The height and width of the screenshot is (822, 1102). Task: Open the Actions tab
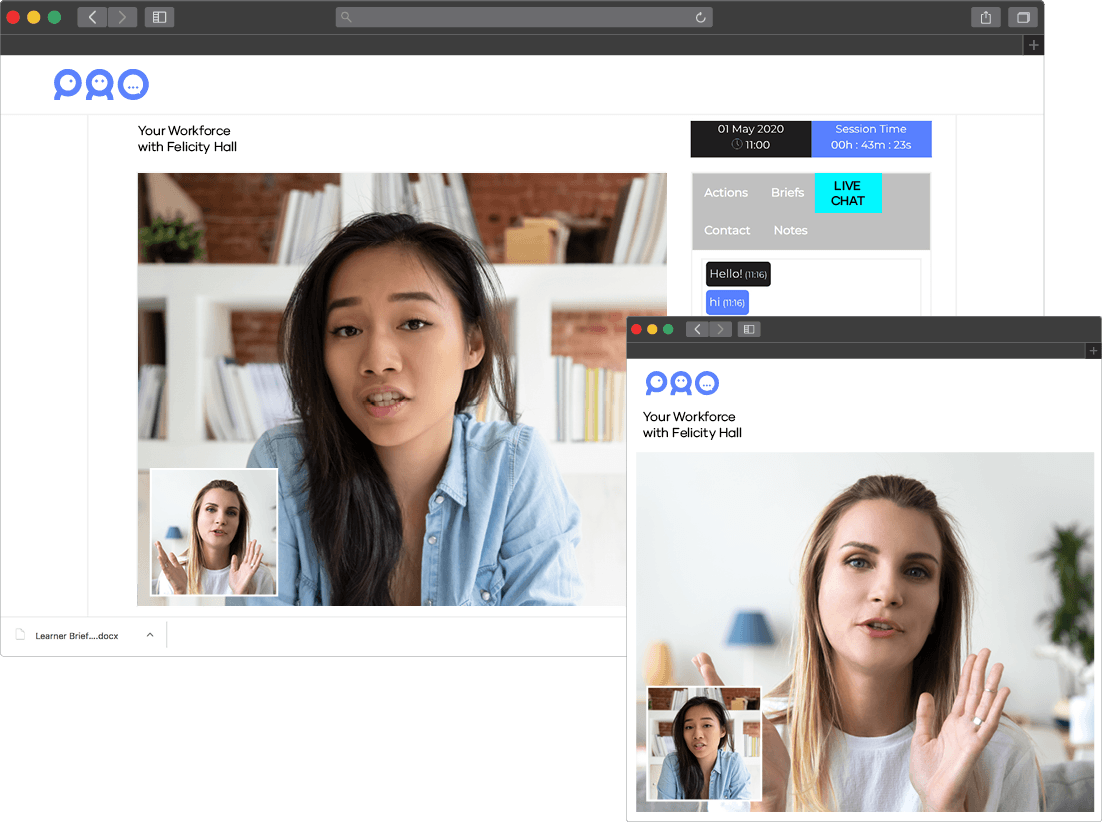pyautogui.click(x=726, y=193)
